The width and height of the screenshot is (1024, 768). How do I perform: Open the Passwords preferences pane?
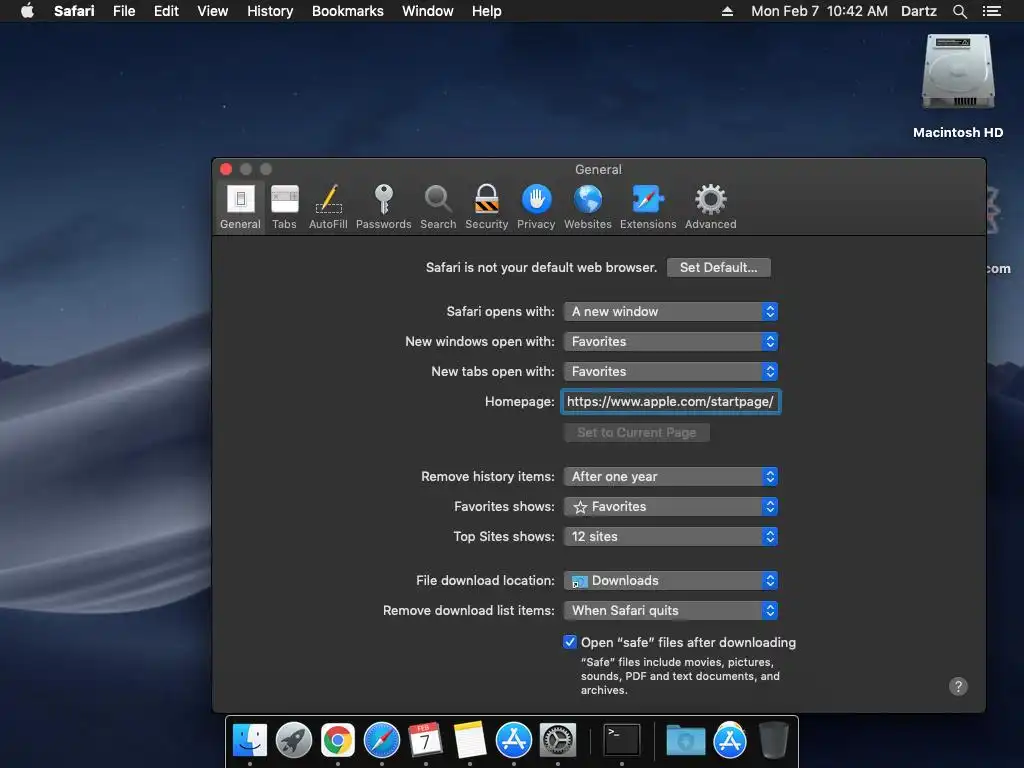click(383, 207)
